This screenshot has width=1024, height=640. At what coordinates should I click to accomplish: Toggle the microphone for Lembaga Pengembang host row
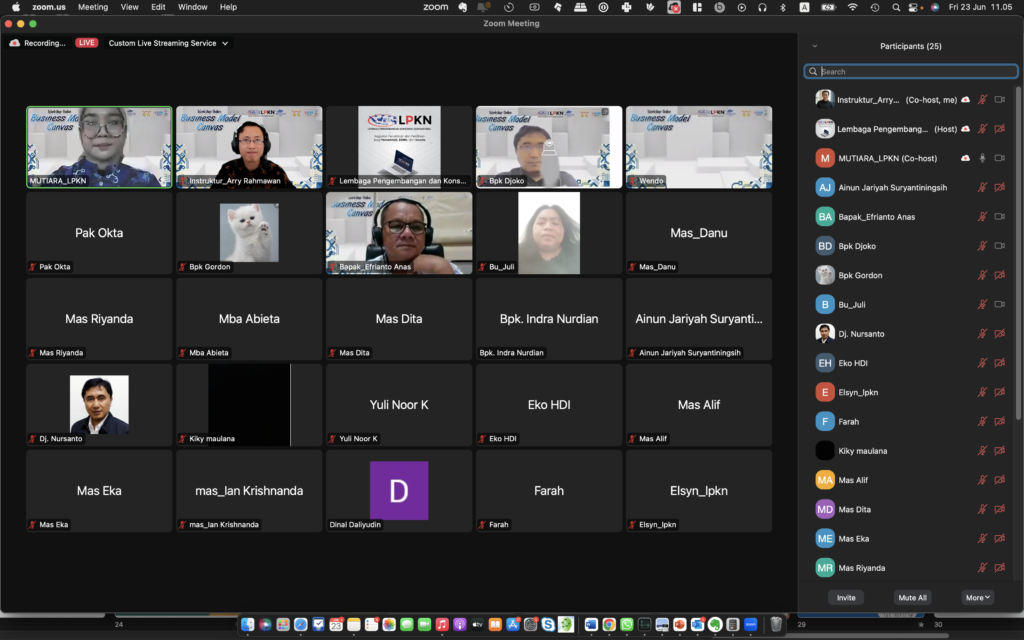point(982,129)
